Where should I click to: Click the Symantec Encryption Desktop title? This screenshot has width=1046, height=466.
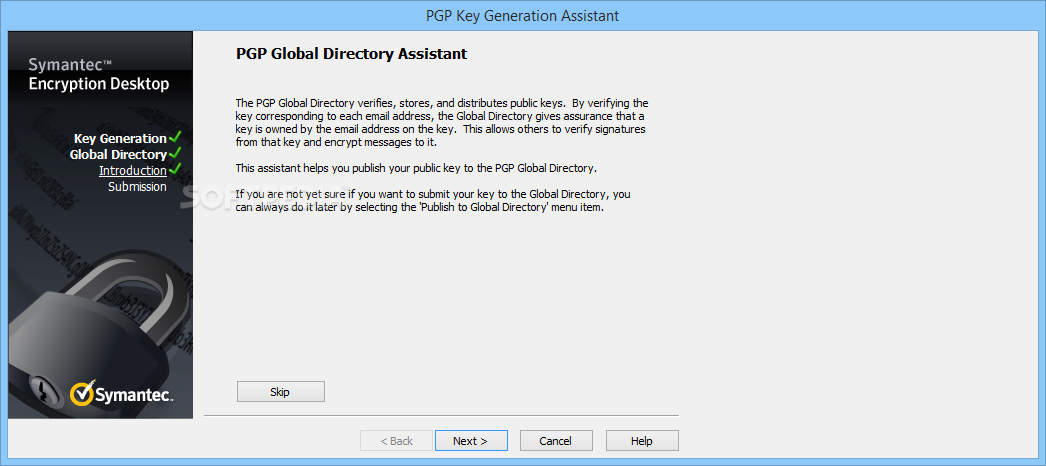pyautogui.click(x=99, y=75)
